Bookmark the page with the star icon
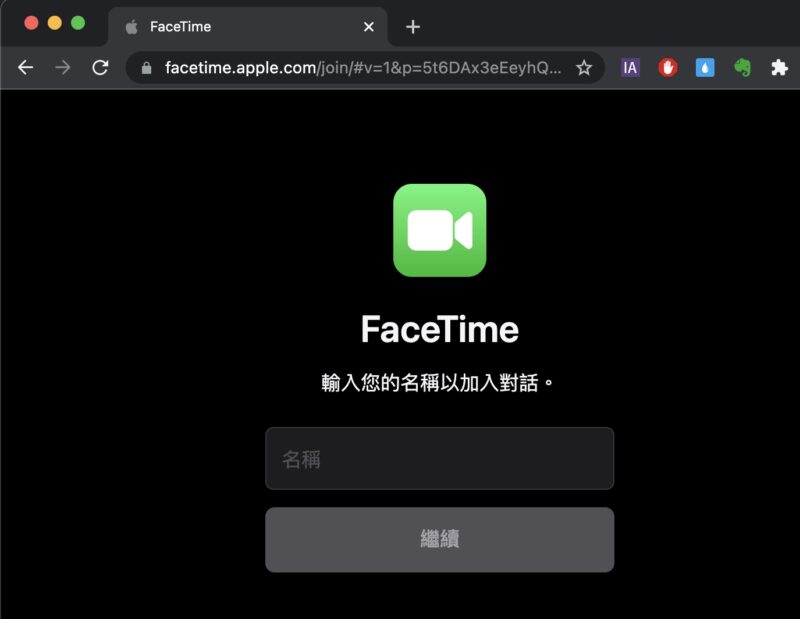The image size is (800, 619). point(584,69)
